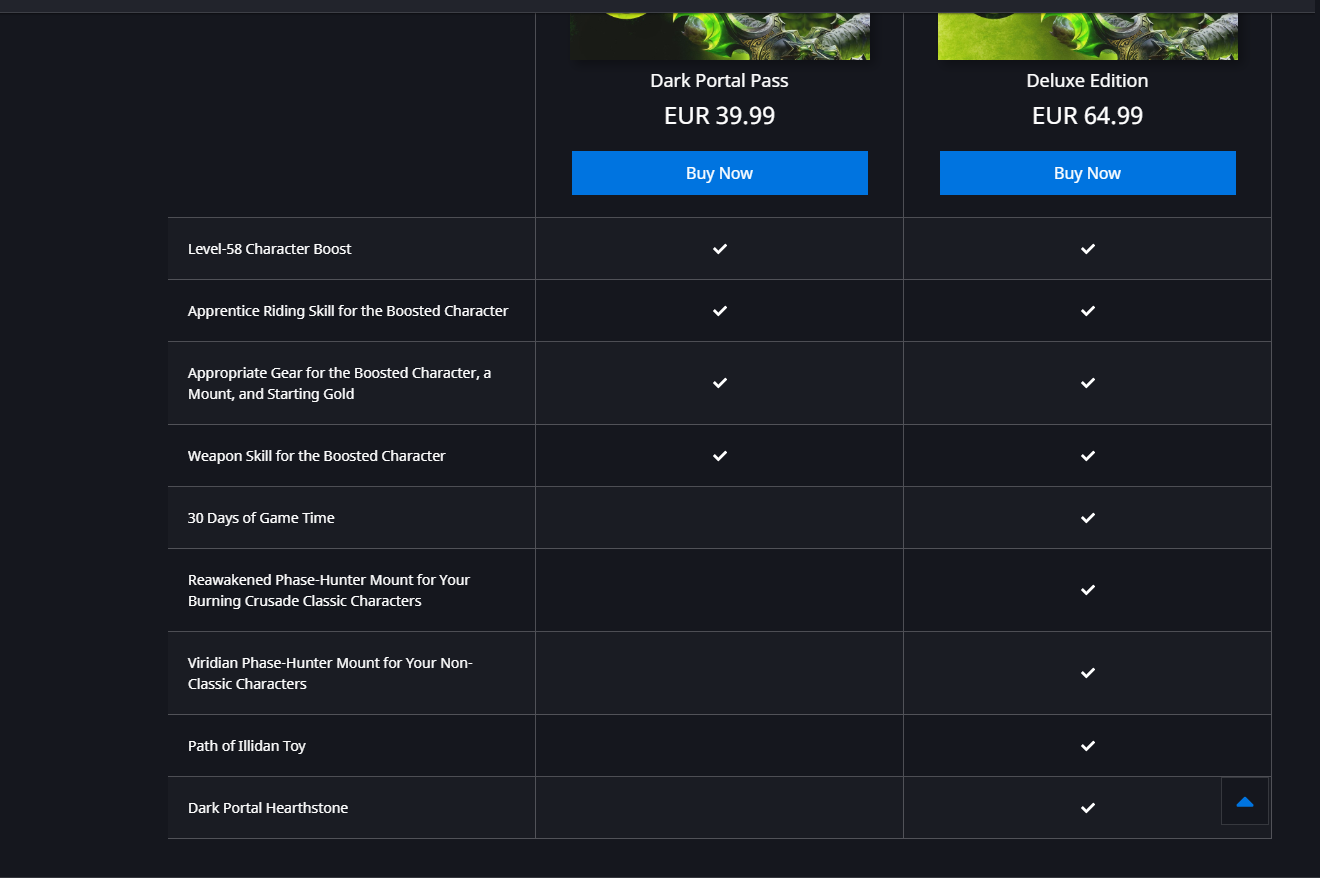The height and width of the screenshot is (878, 1320).
Task: Click Deluxe checkmark for 30 Days Game Time
Action: 1088,518
